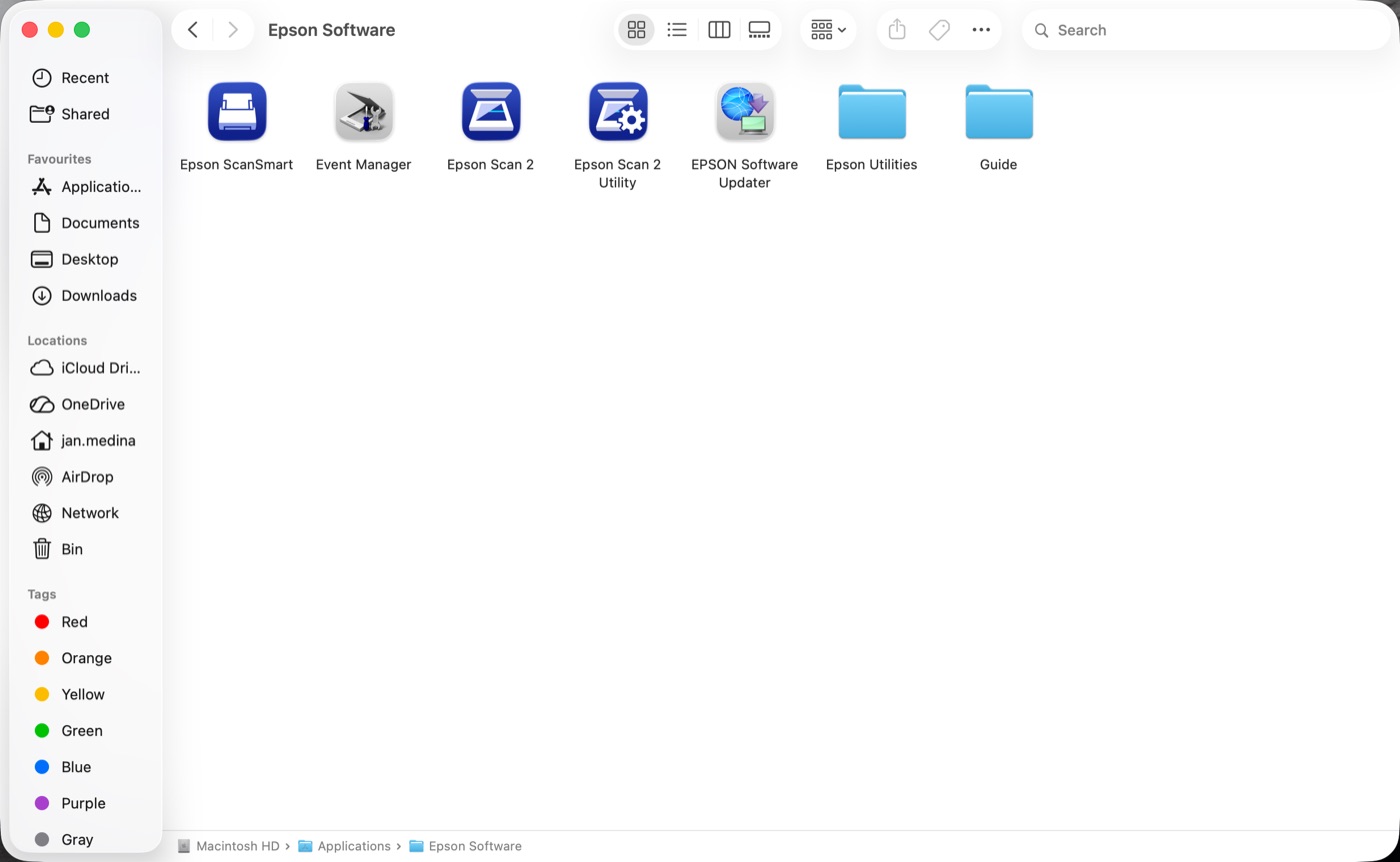Open Shared in the sidebar
1400x862 pixels.
tap(86, 114)
